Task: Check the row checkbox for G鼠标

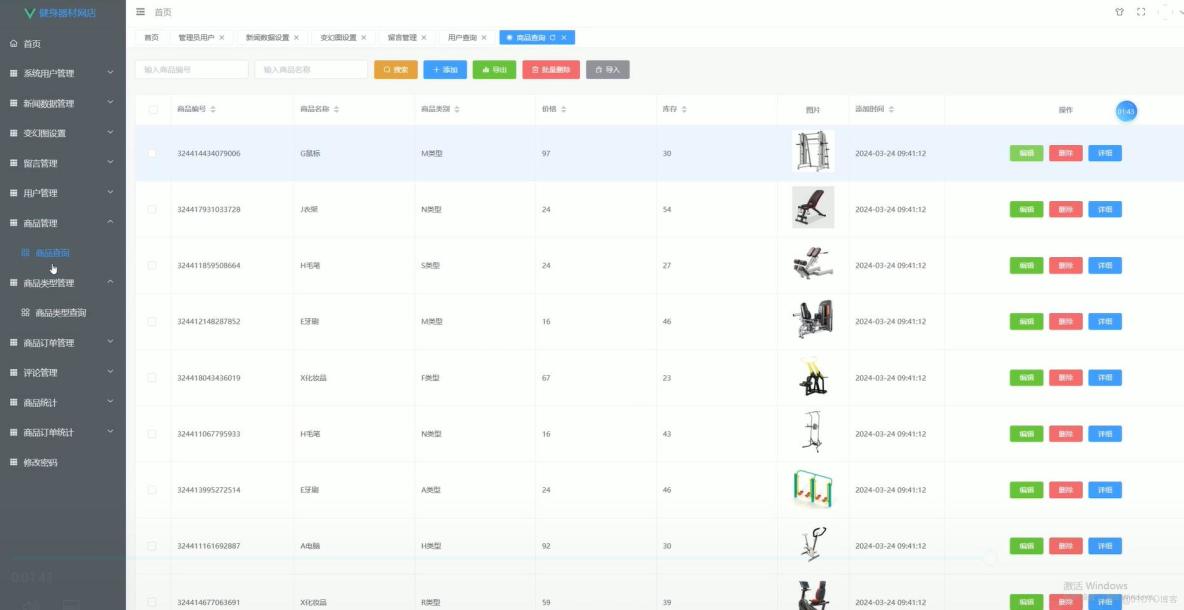Action: pyautogui.click(x=153, y=153)
